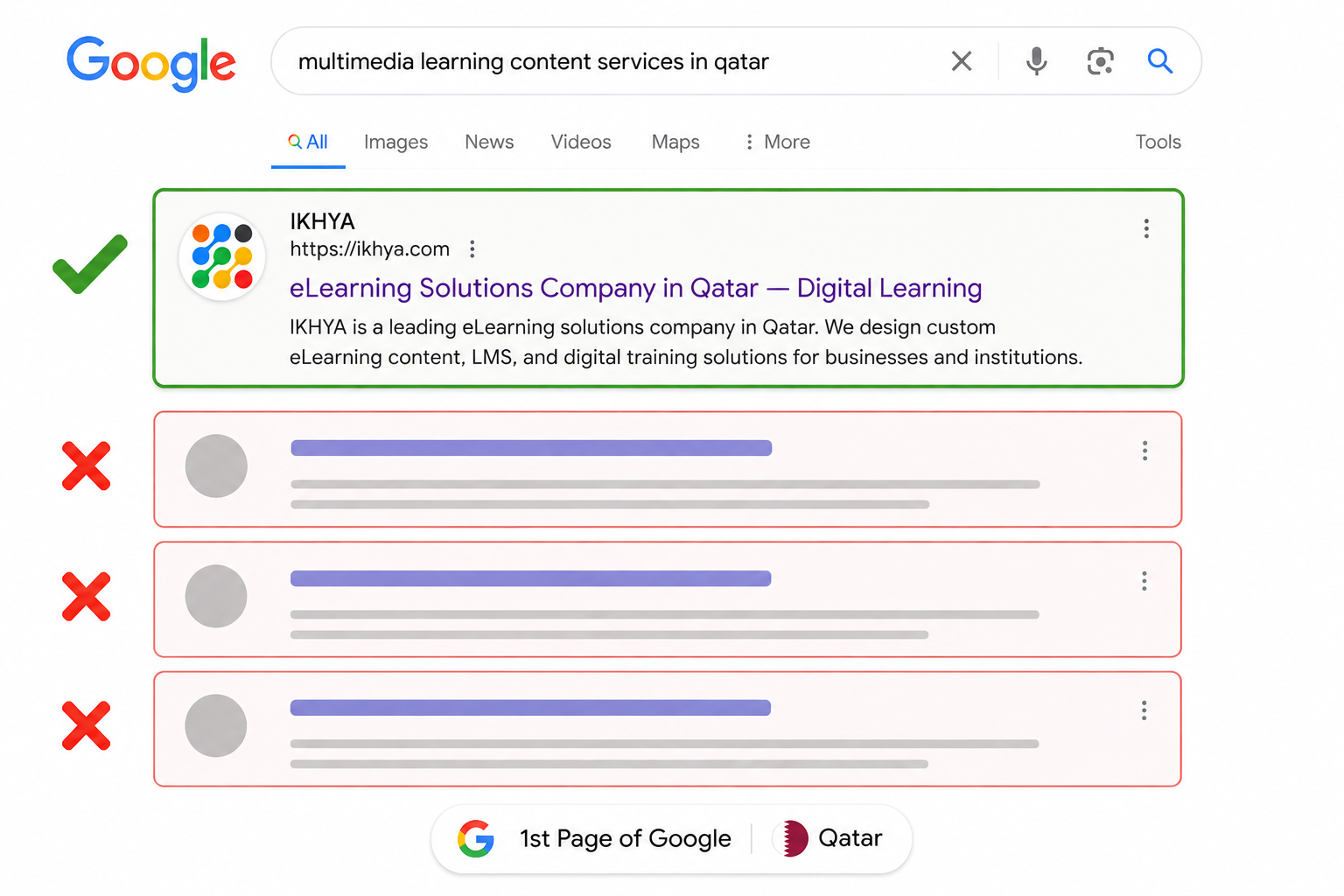The image size is (1344, 896).
Task: Open the Videos tab
Action: [x=581, y=142]
